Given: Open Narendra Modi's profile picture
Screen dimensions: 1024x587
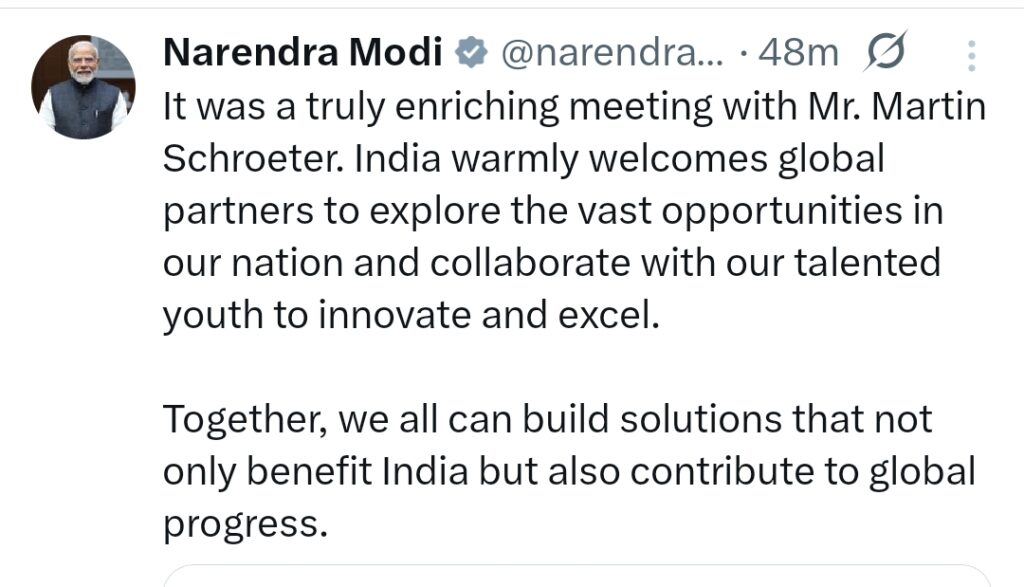Looking at the screenshot, I should [x=83, y=88].
